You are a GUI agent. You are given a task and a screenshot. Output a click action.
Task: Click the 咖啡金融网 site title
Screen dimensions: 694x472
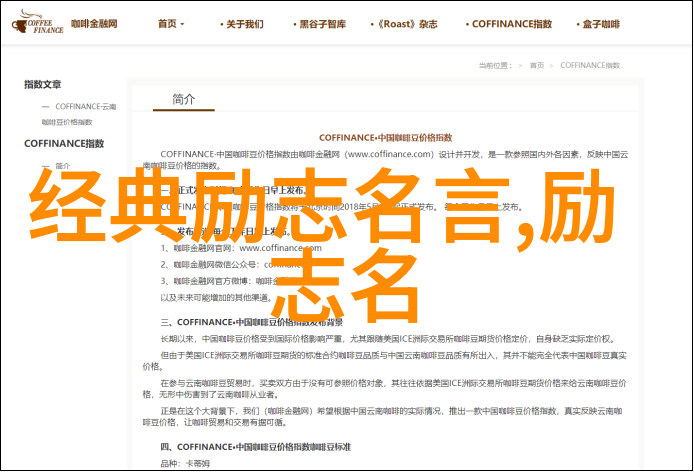[x=94, y=23]
